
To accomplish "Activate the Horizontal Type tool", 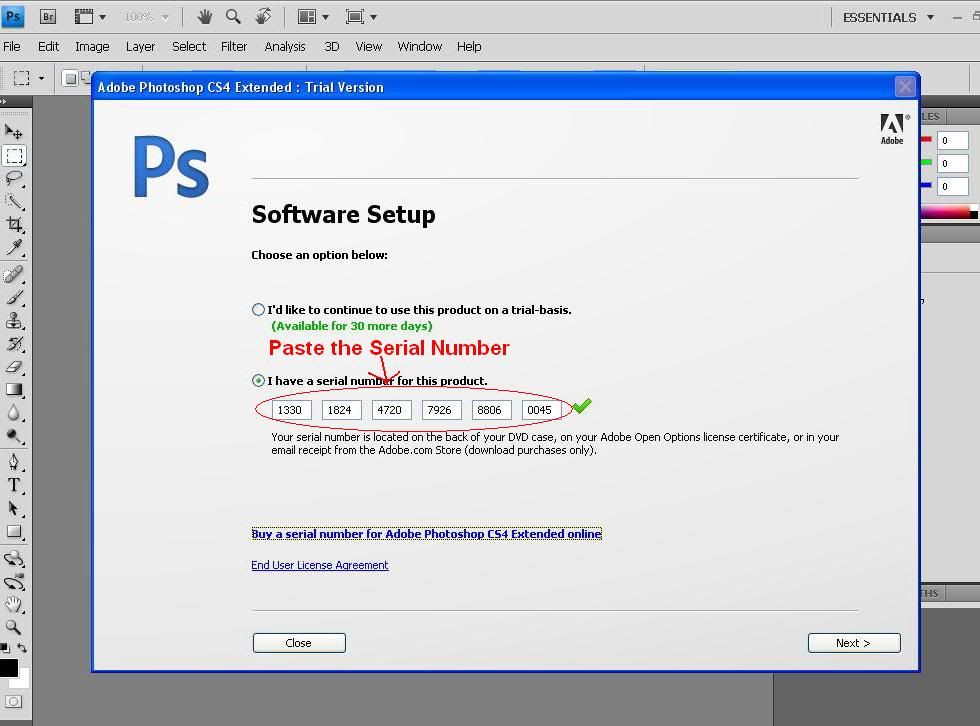I will click(x=14, y=485).
